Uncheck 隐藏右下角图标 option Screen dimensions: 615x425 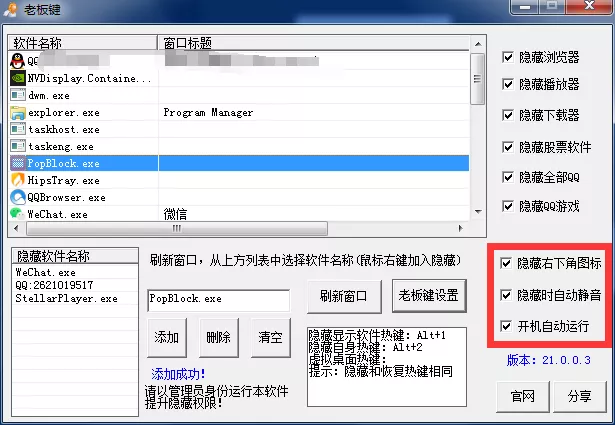[506, 263]
